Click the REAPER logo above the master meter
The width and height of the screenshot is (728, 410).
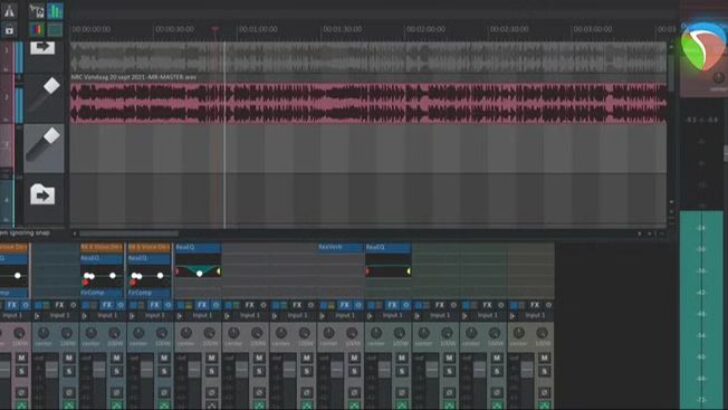coord(704,46)
